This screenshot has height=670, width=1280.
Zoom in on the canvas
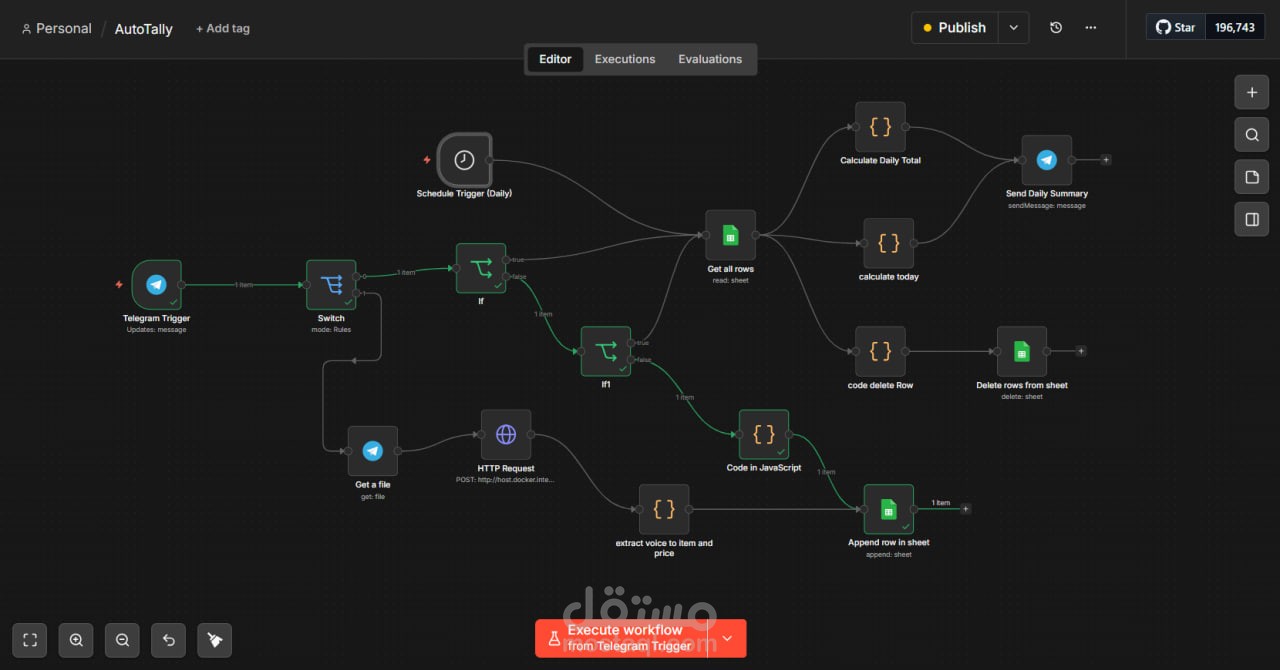point(76,640)
